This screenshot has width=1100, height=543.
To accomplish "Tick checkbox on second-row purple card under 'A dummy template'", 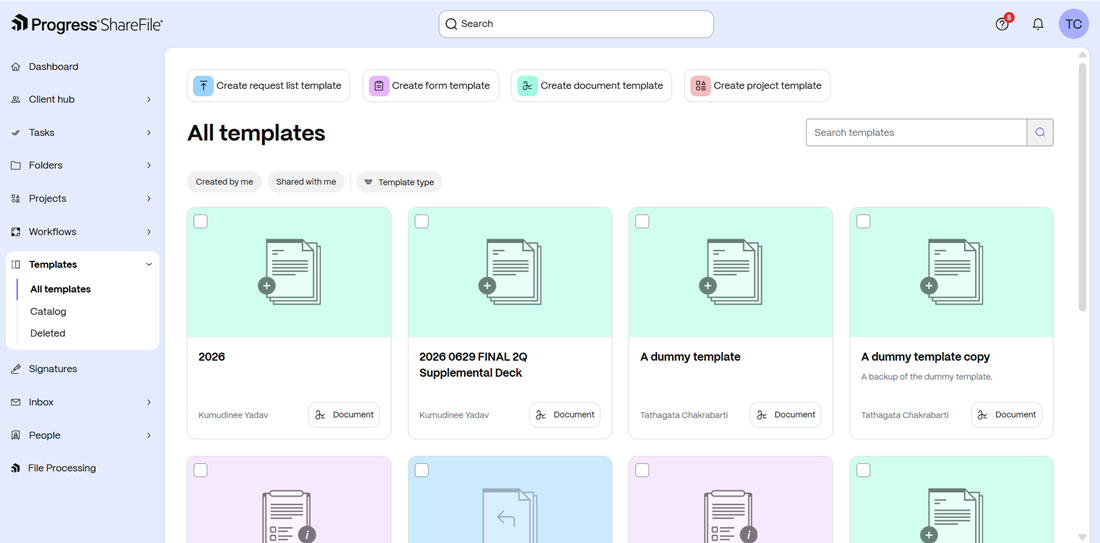I will (x=642, y=470).
